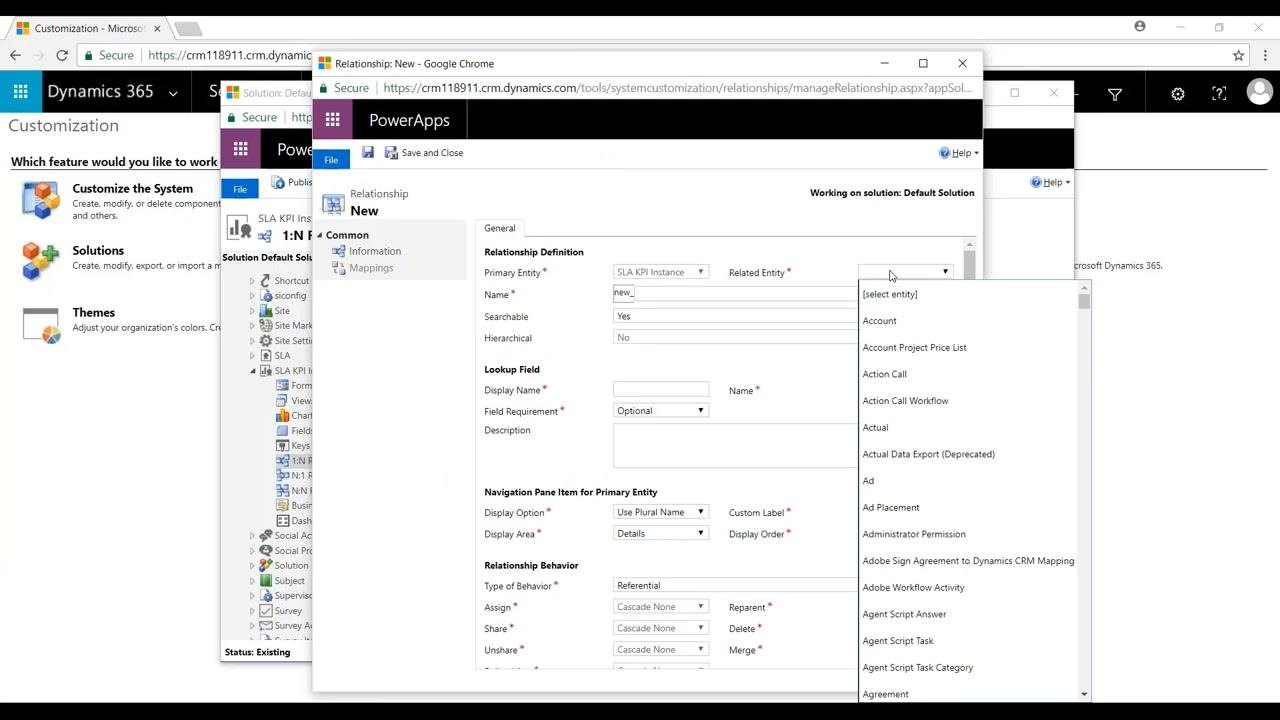Choose Actual Data Export (Deprecated) entity
Viewport: 1280px width, 720px height.
coord(928,454)
